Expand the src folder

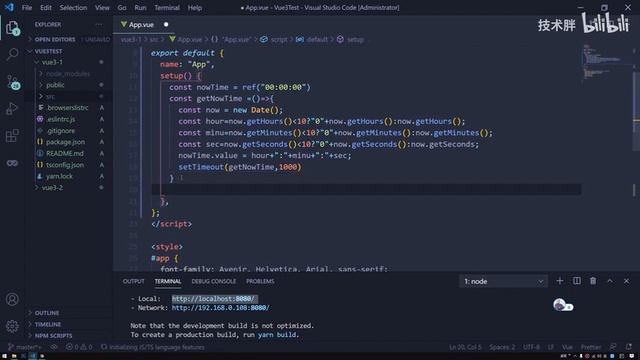coord(50,97)
